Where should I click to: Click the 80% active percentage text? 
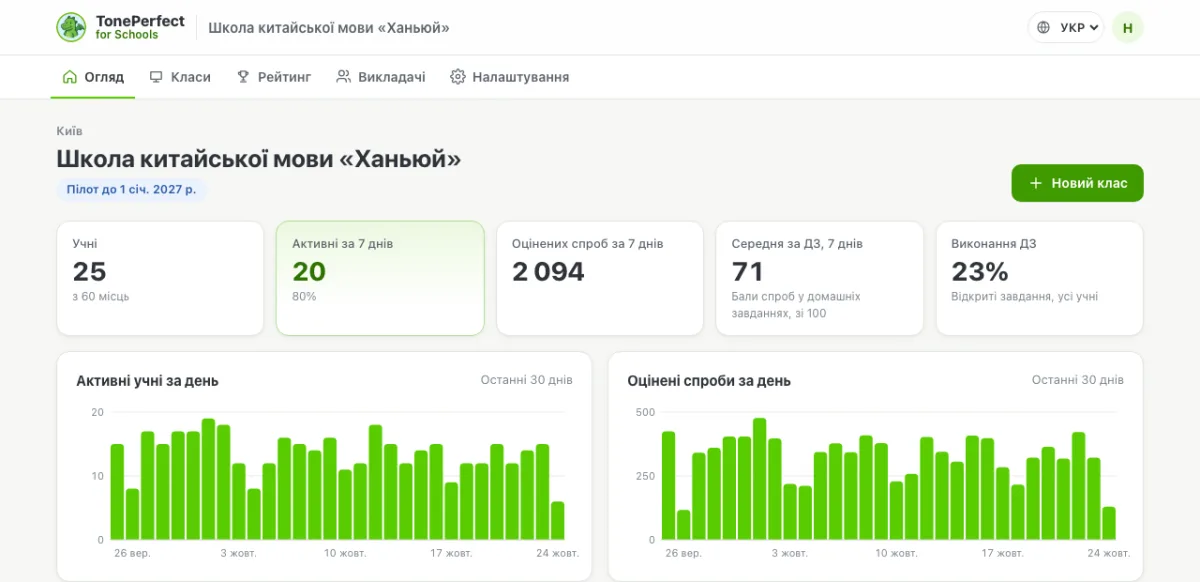coord(304,297)
